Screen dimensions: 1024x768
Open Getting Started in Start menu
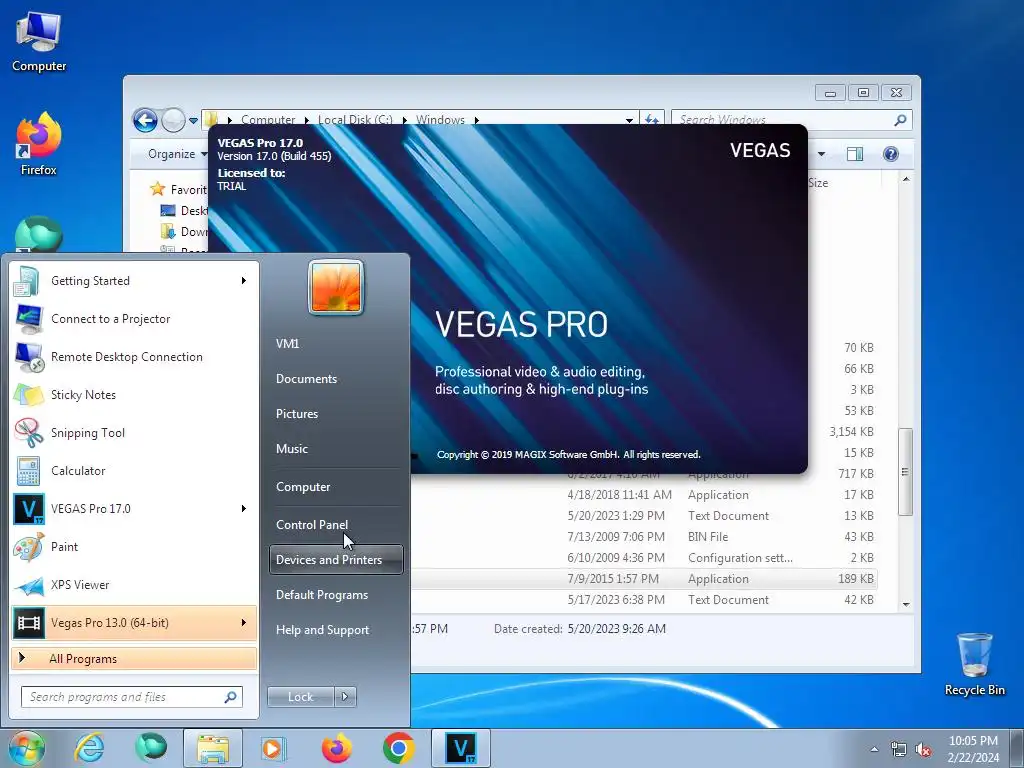click(x=135, y=281)
